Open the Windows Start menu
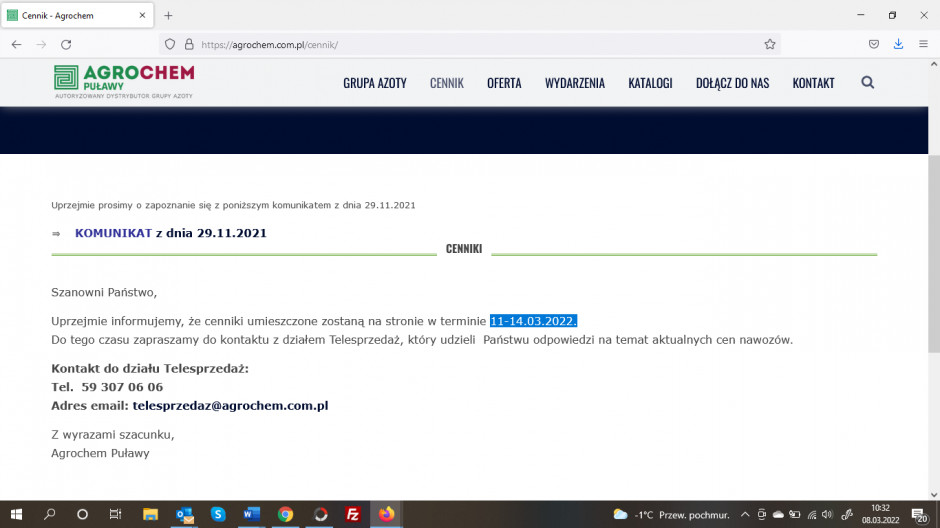 (x=16, y=514)
